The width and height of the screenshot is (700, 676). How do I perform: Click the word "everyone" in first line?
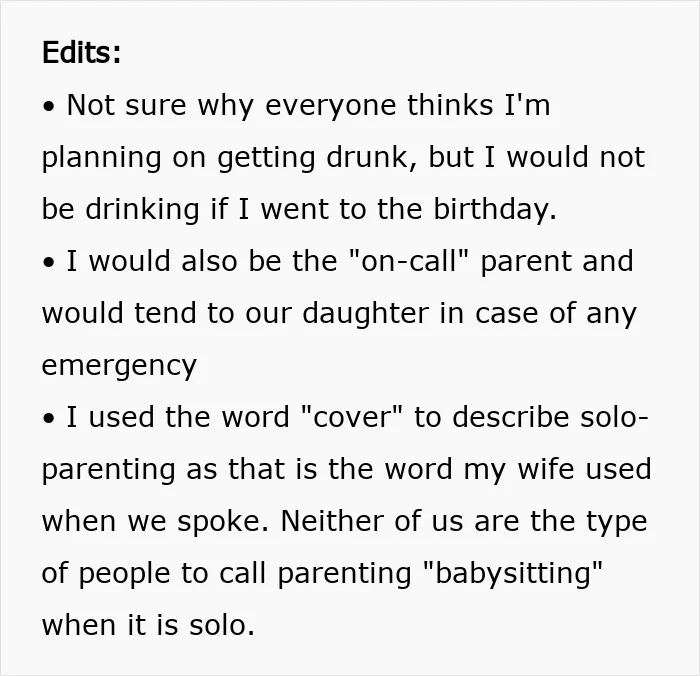coord(331,106)
